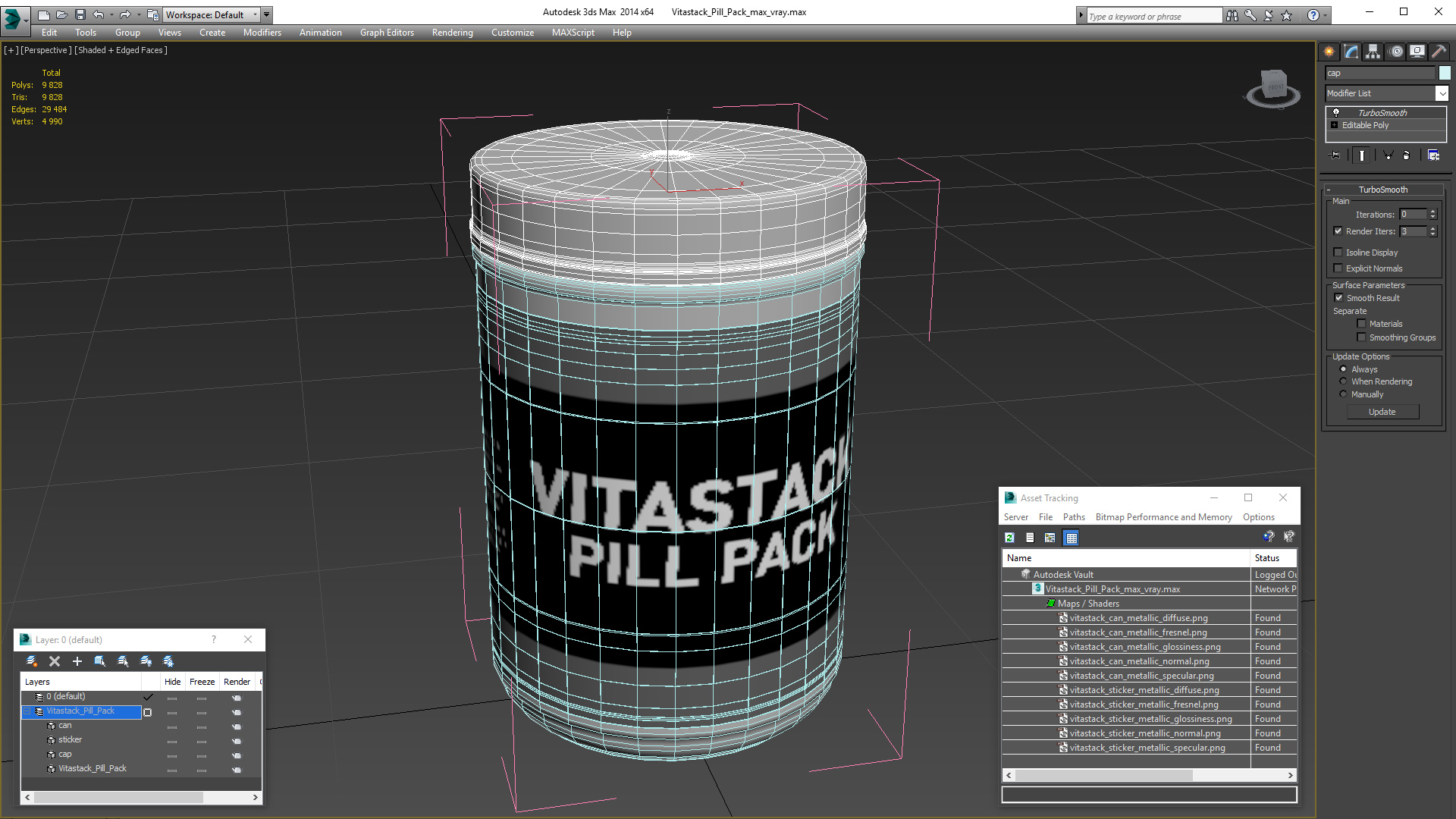The image size is (1456, 819).
Task: Open the Create command panel tab
Action: point(1329,52)
